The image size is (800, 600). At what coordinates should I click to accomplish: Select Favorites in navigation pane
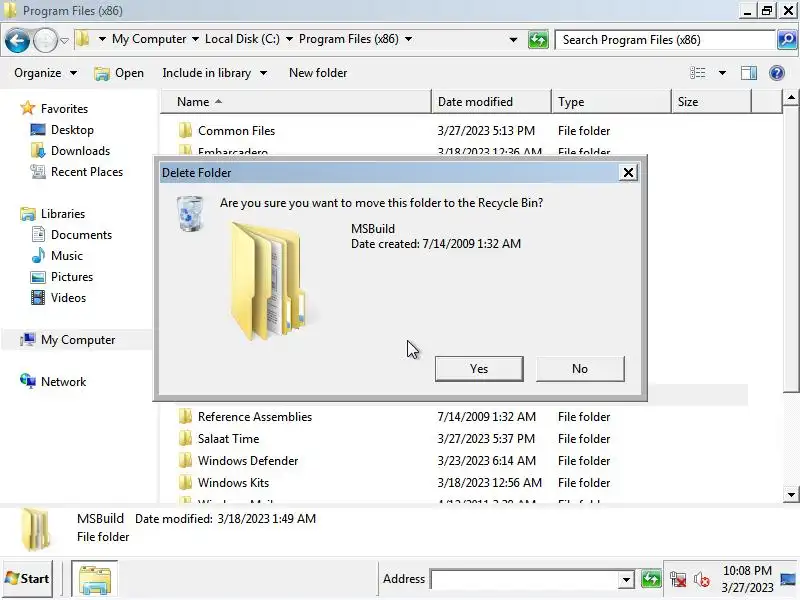(64, 109)
